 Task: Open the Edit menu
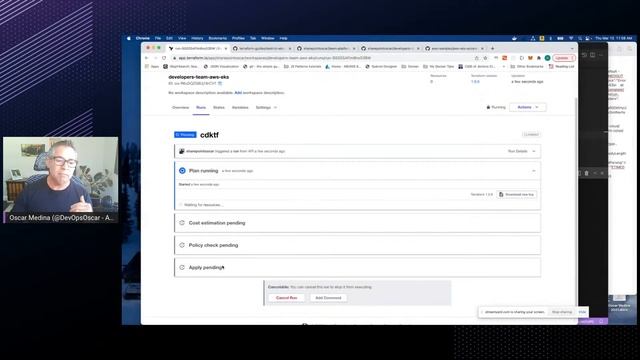point(169,38)
